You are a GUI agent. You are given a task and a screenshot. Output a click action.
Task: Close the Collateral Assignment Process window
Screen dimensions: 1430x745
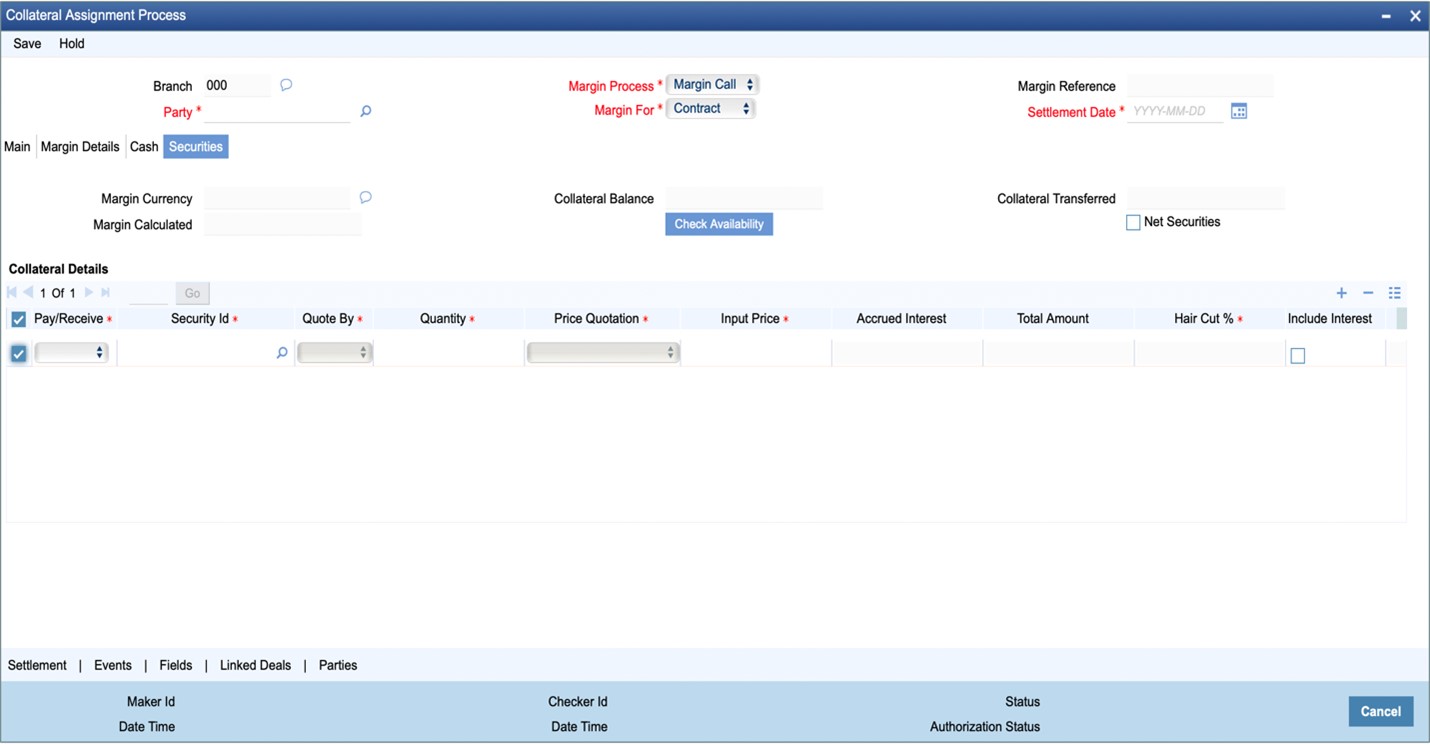(x=1415, y=16)
